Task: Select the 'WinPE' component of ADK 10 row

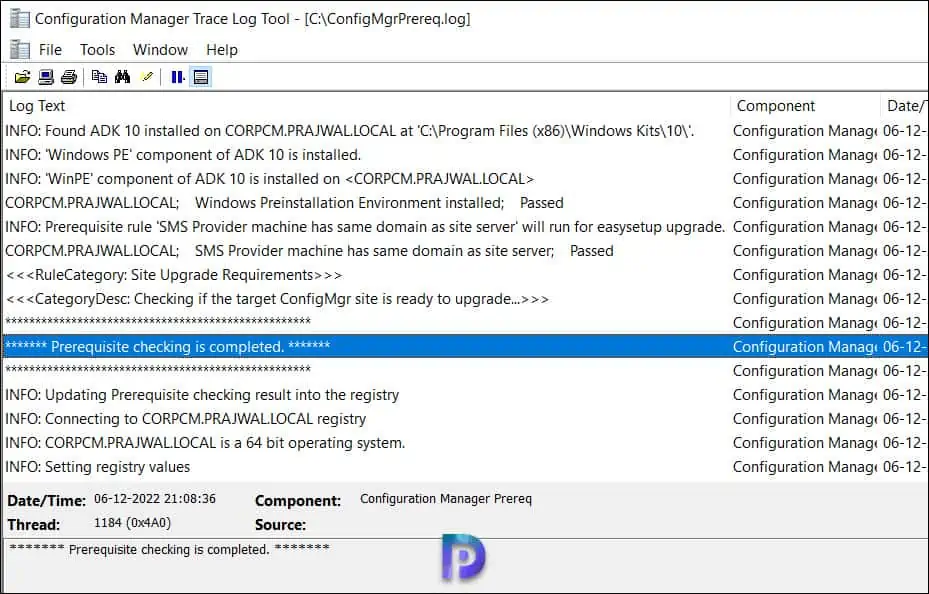Action: [464, 179]
